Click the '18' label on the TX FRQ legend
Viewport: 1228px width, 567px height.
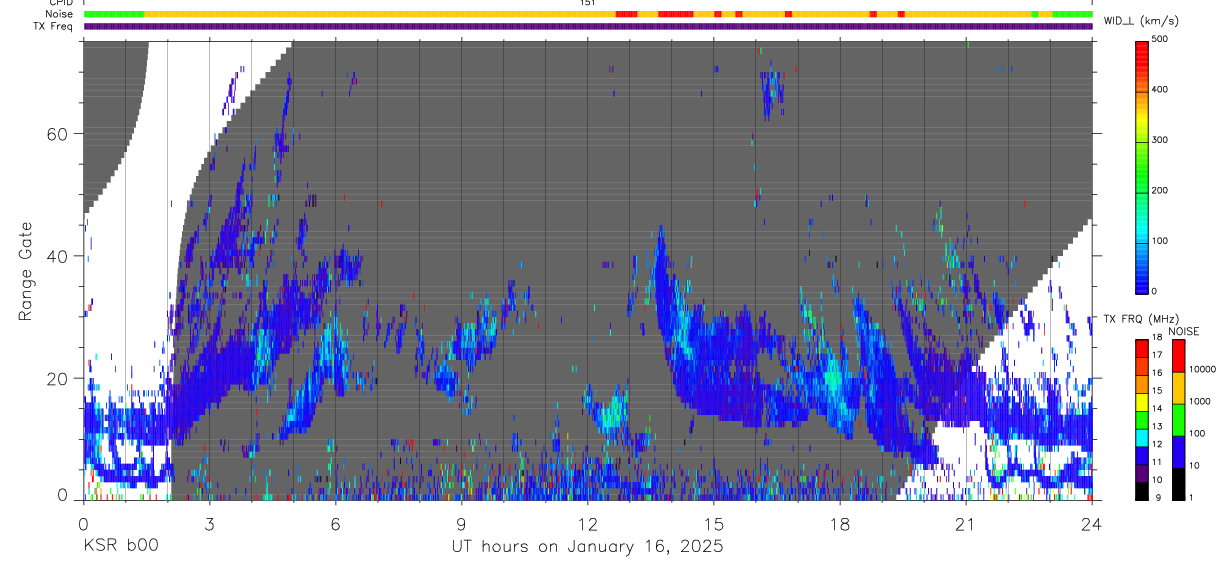pos(1157,338)
